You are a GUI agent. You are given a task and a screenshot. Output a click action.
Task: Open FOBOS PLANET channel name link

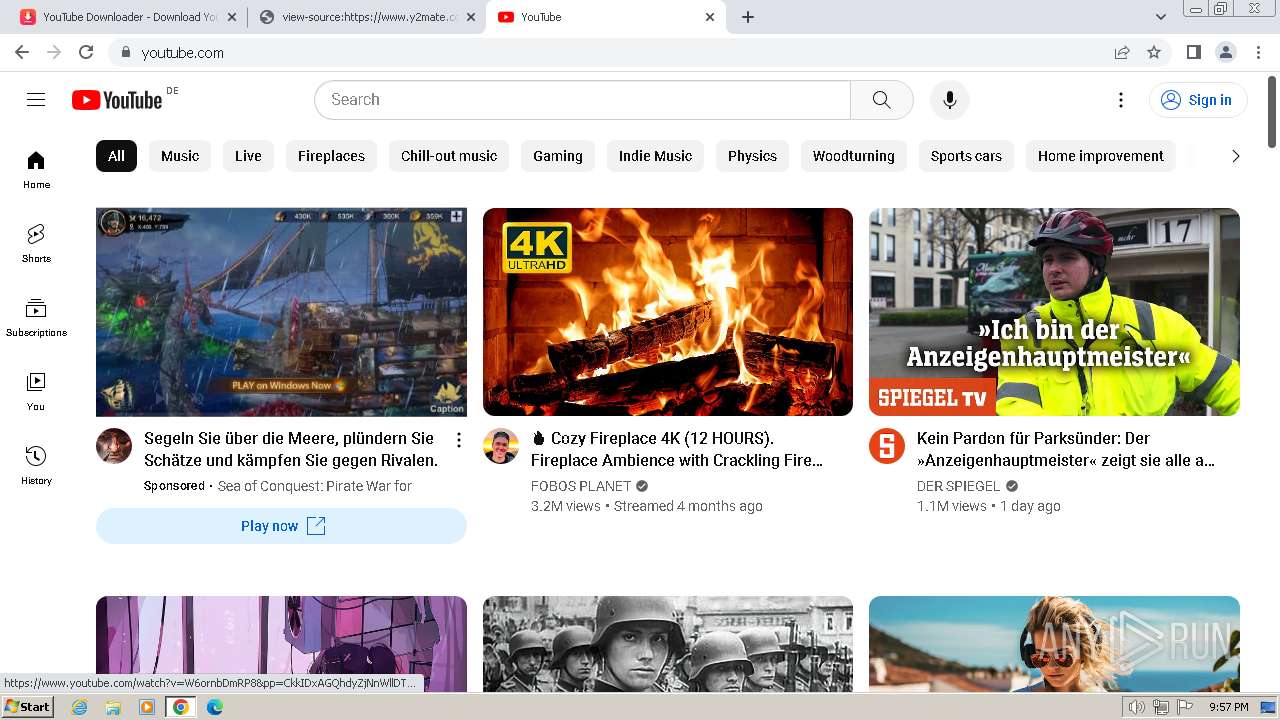[581, 486]
